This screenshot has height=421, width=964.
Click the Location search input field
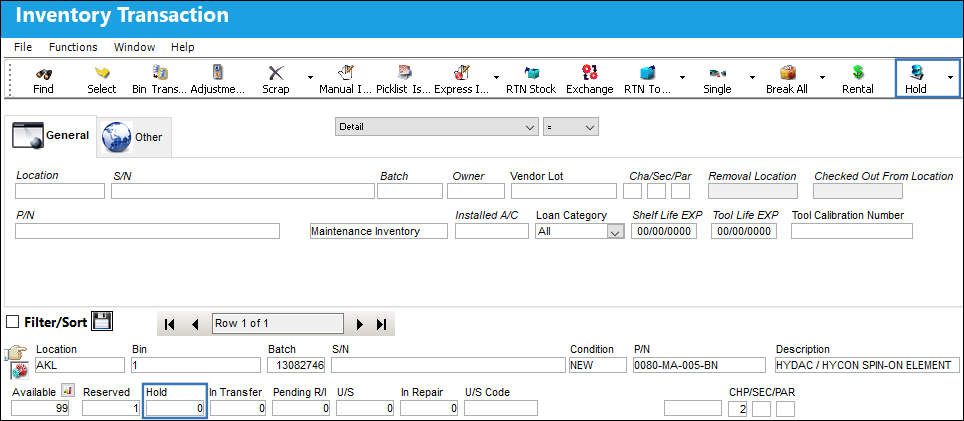[60, 191]
